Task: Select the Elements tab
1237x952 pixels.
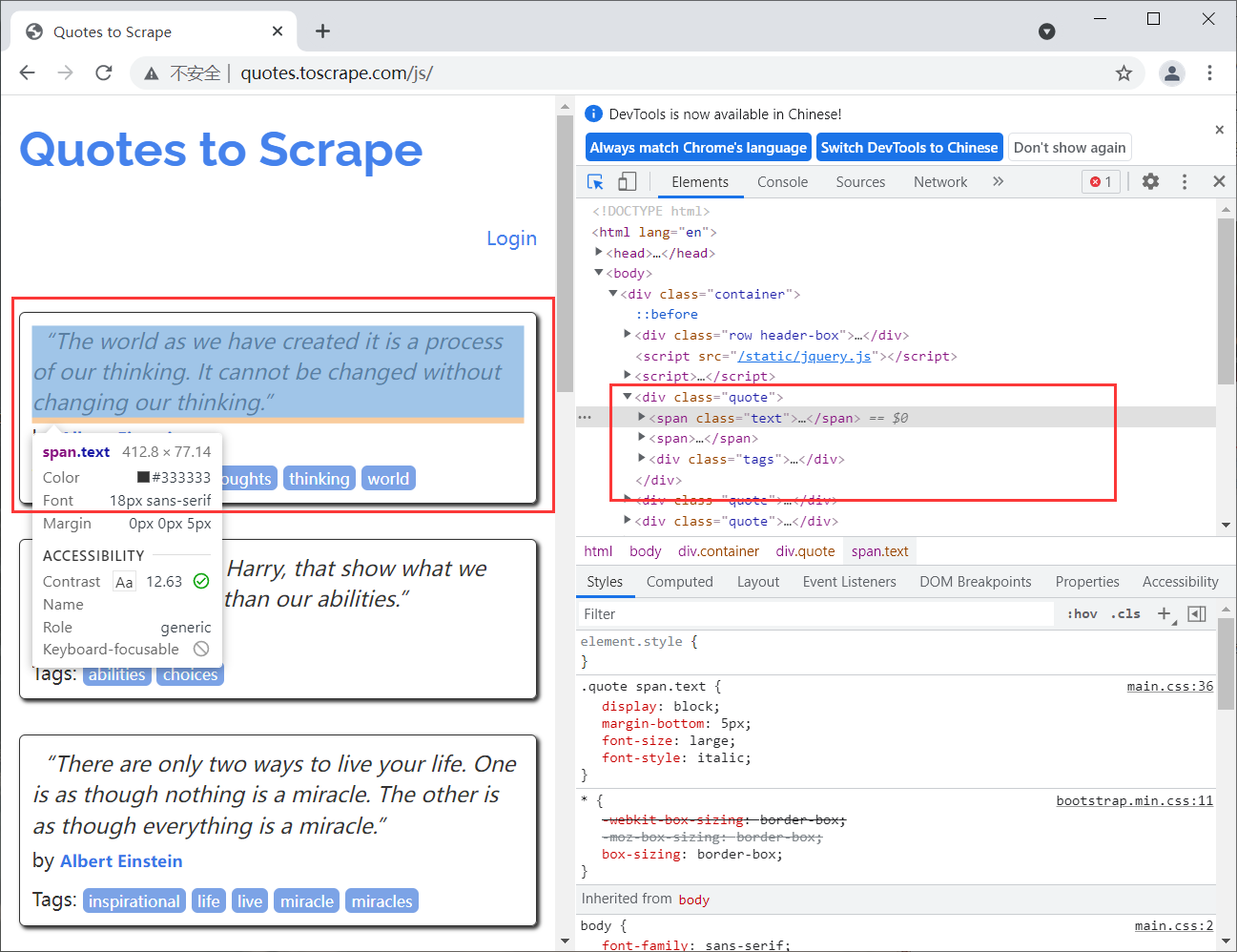Action: coord(700,181)
